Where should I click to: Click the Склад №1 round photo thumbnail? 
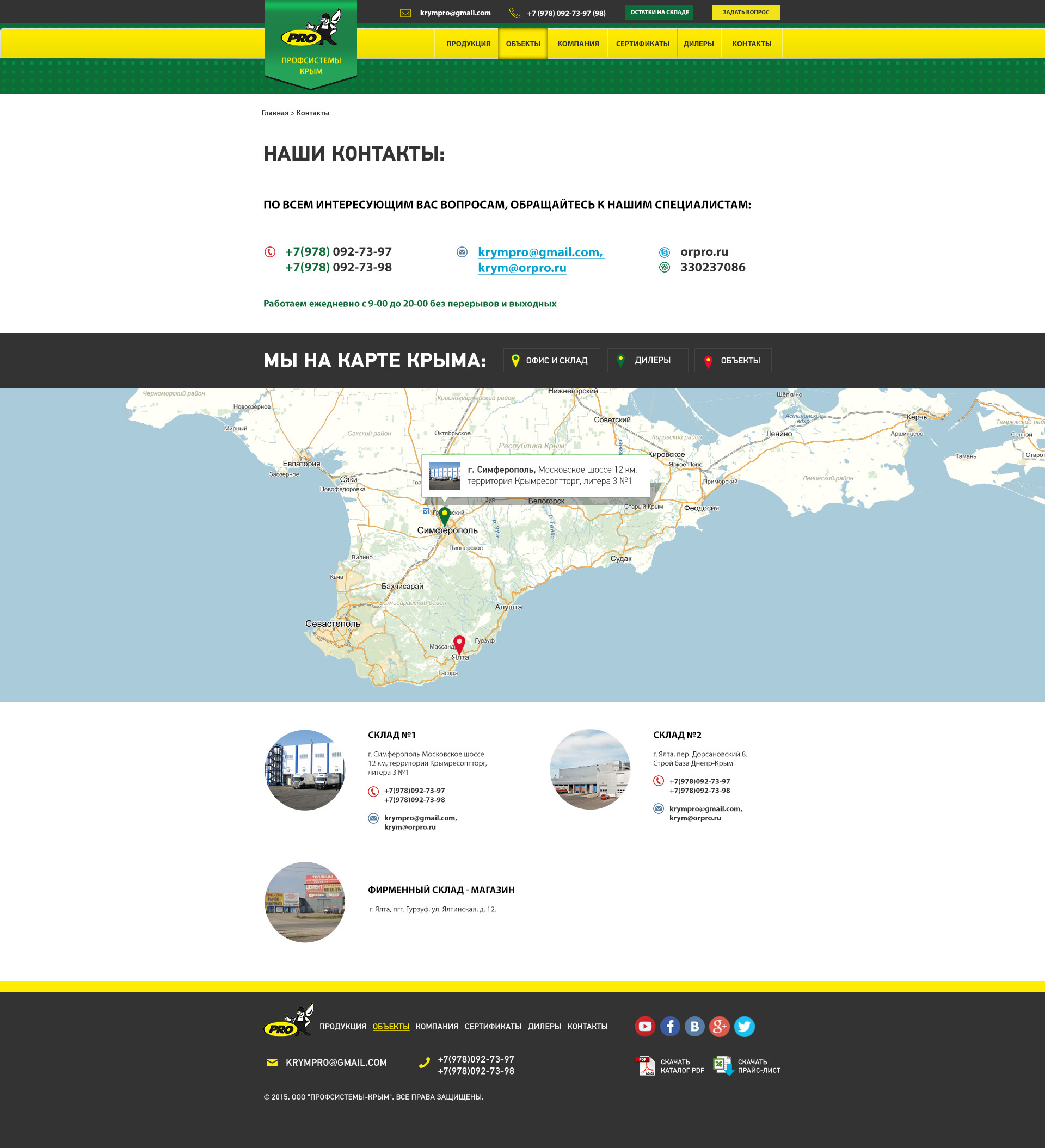click(x=305, y=770)
